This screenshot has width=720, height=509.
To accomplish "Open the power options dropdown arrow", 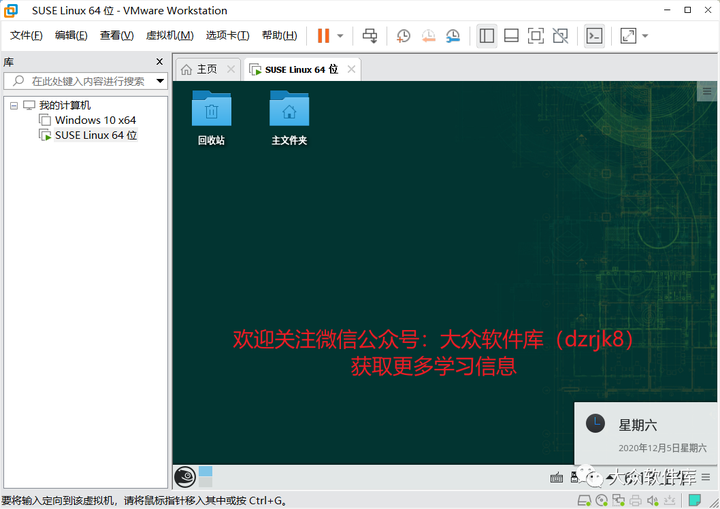I will point(340,36).
